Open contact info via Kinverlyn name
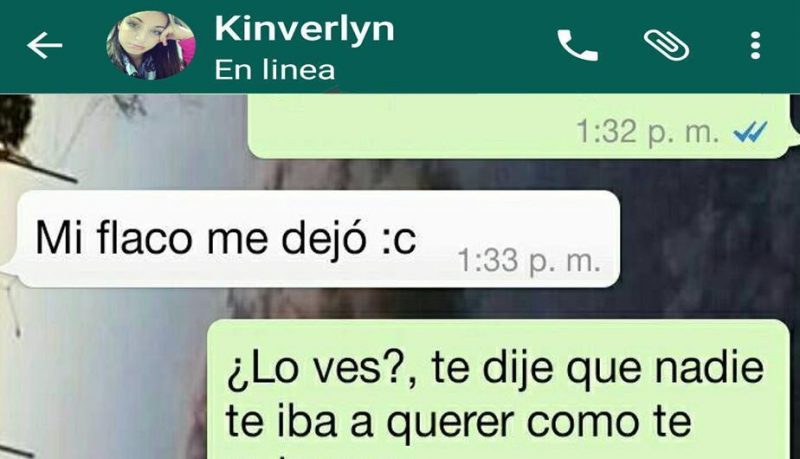 (x=305, y=29)
